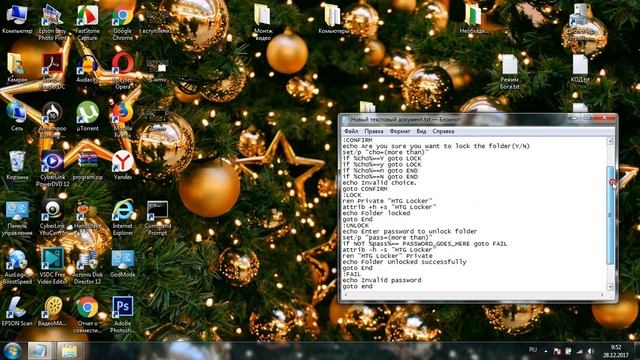Open Acrobat Reader DC shortcut
This screenshot has height=360, width=640.
tap(52, 71)
